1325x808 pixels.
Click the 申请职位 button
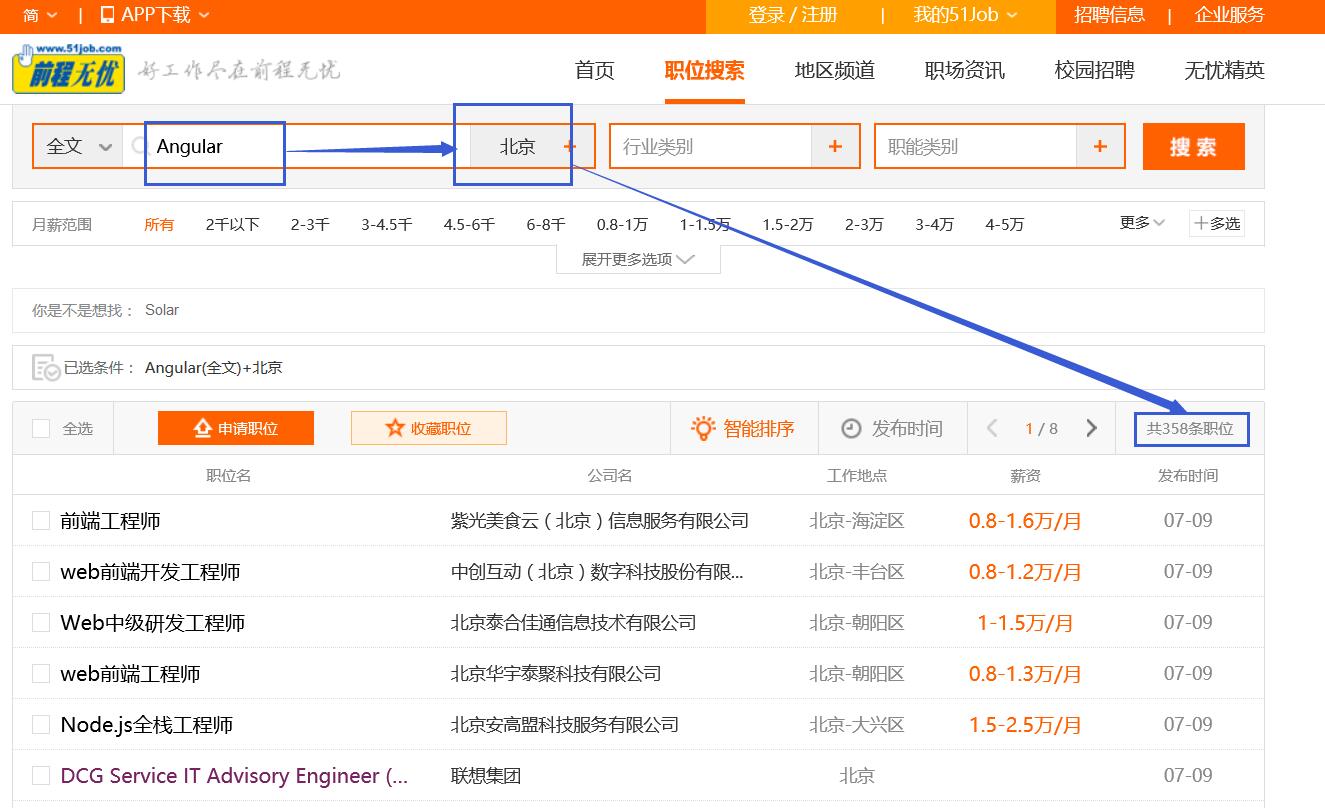(236, 428)
